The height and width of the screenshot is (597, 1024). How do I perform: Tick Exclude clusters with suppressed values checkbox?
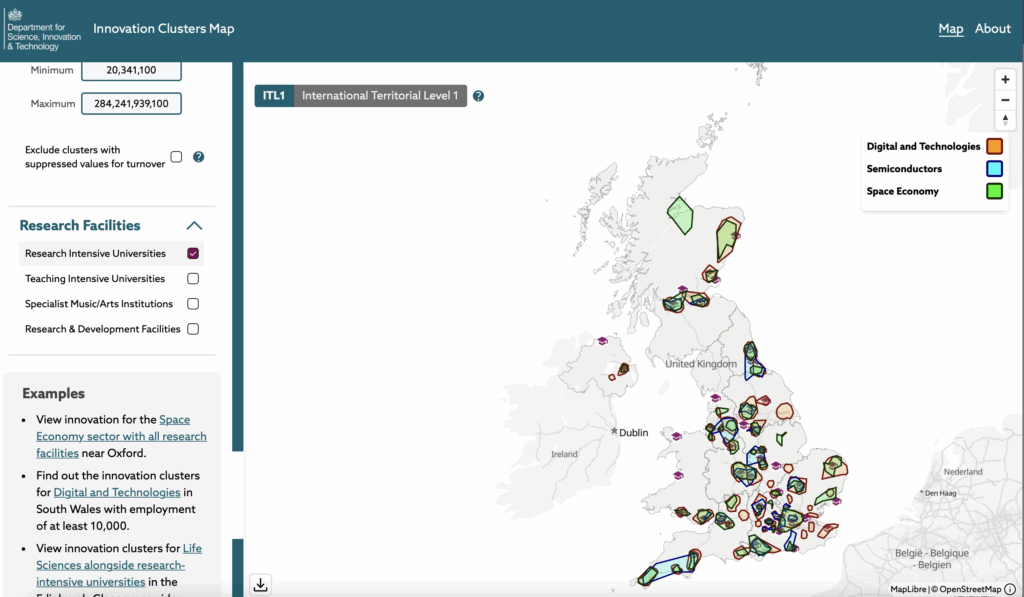coord(176,157)
